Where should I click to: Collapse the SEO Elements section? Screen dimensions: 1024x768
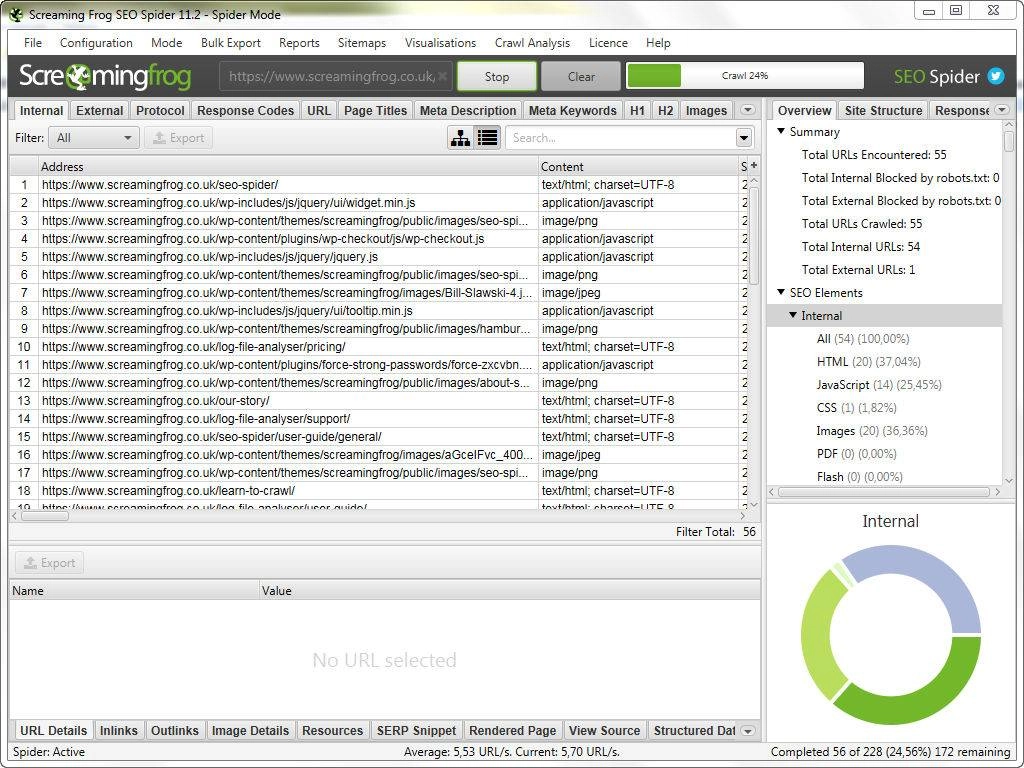(x=781, y=292)
